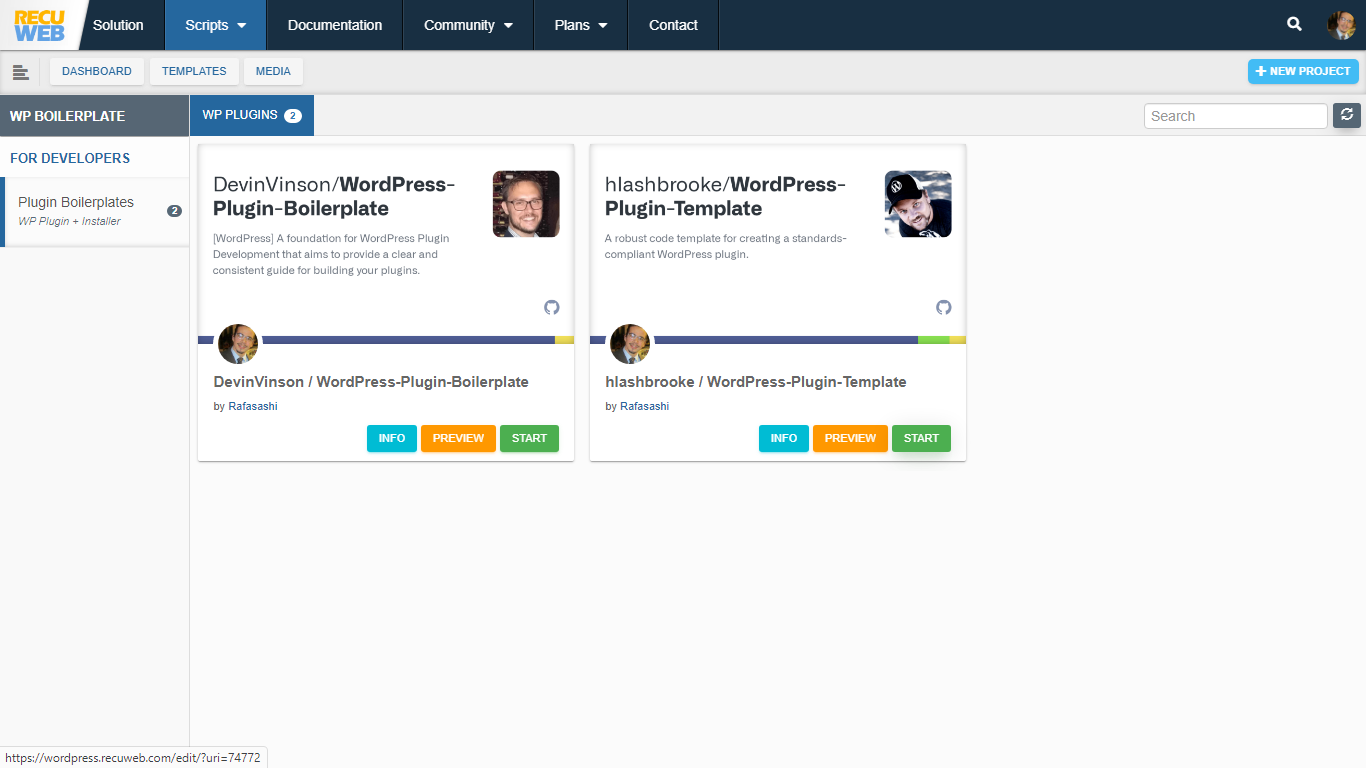Create a New Project
1366x768 pixels.
[1303, 72]
